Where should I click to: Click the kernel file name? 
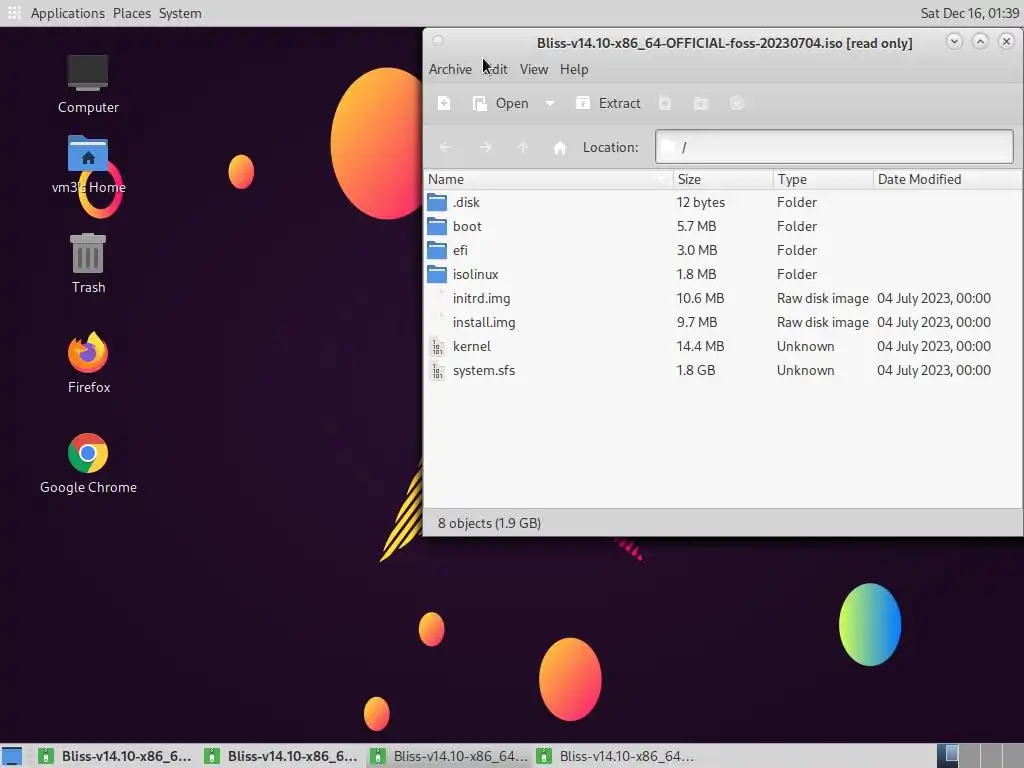(472, 347)
